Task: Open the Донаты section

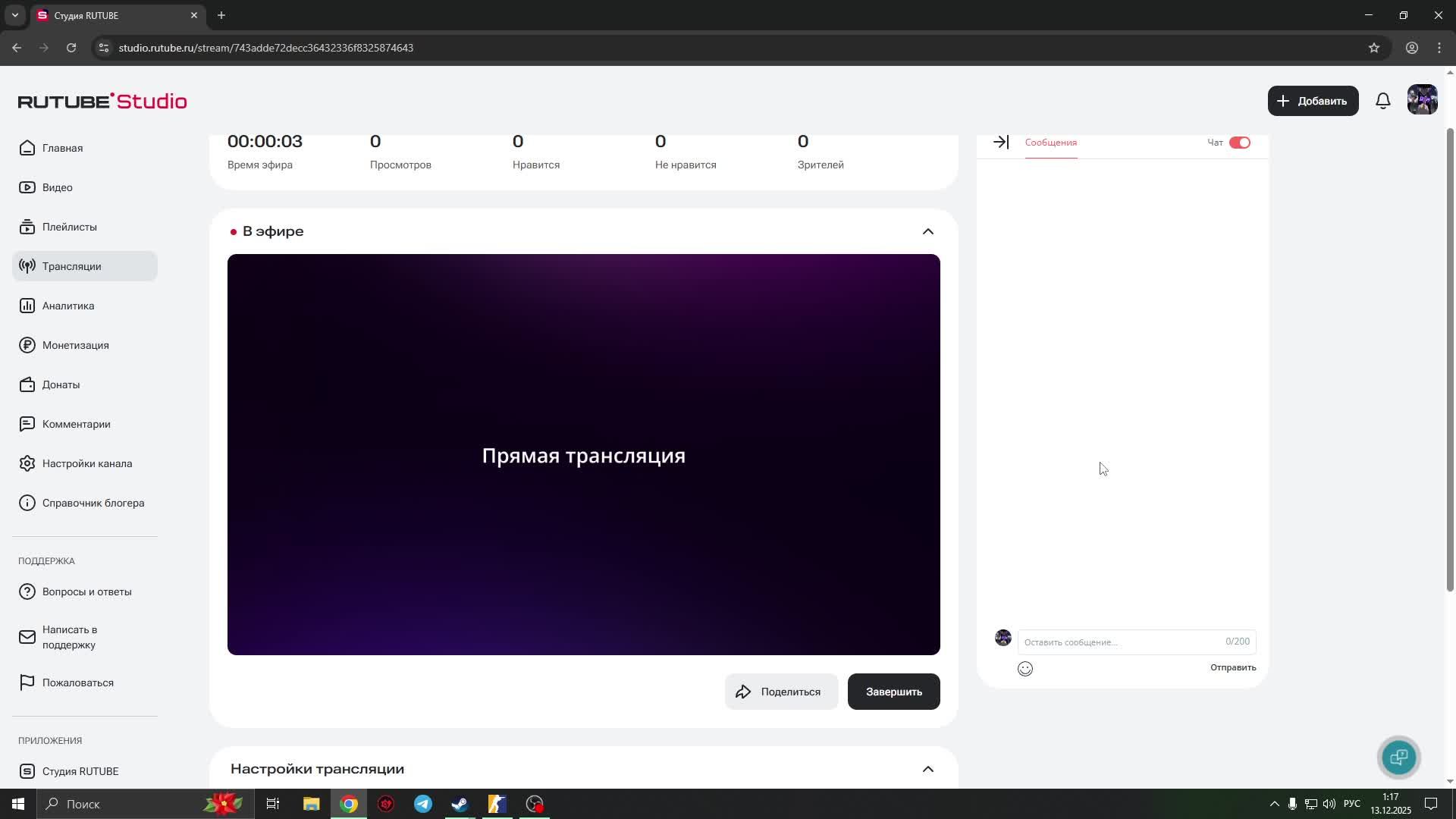Action: (61, 384)
